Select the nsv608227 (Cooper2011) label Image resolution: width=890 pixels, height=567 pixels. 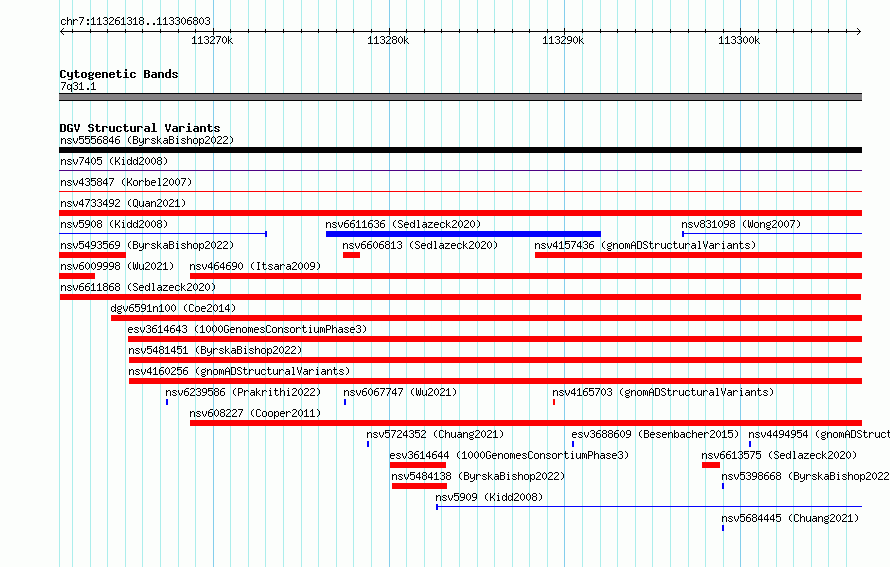[255, 413]
